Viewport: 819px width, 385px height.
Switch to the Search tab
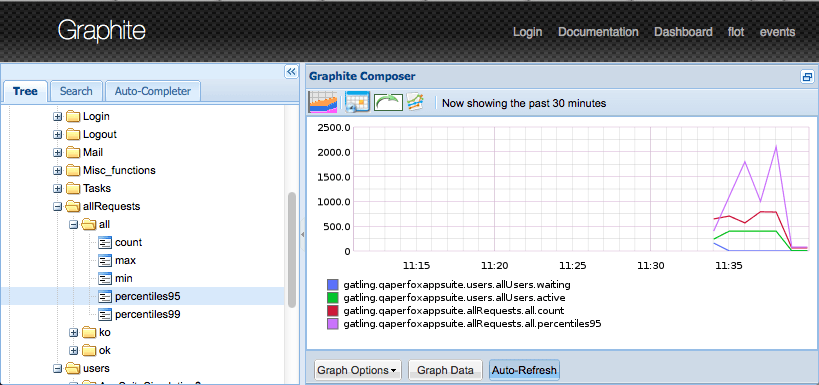tap(76, 91)
